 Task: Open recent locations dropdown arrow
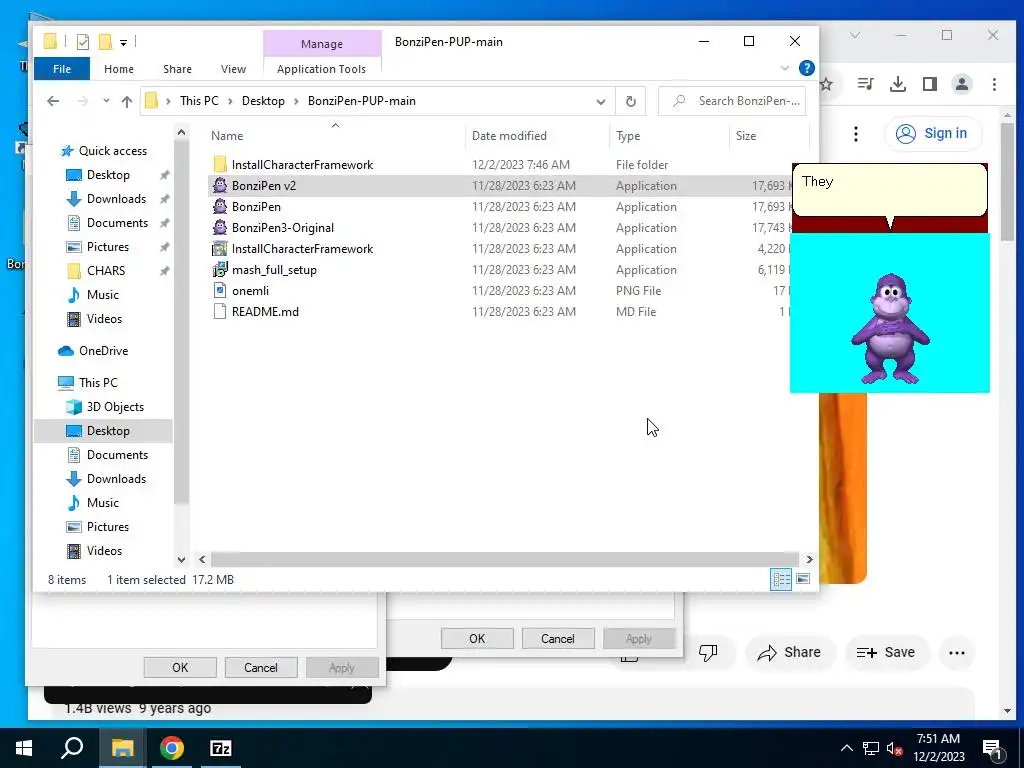106,101
